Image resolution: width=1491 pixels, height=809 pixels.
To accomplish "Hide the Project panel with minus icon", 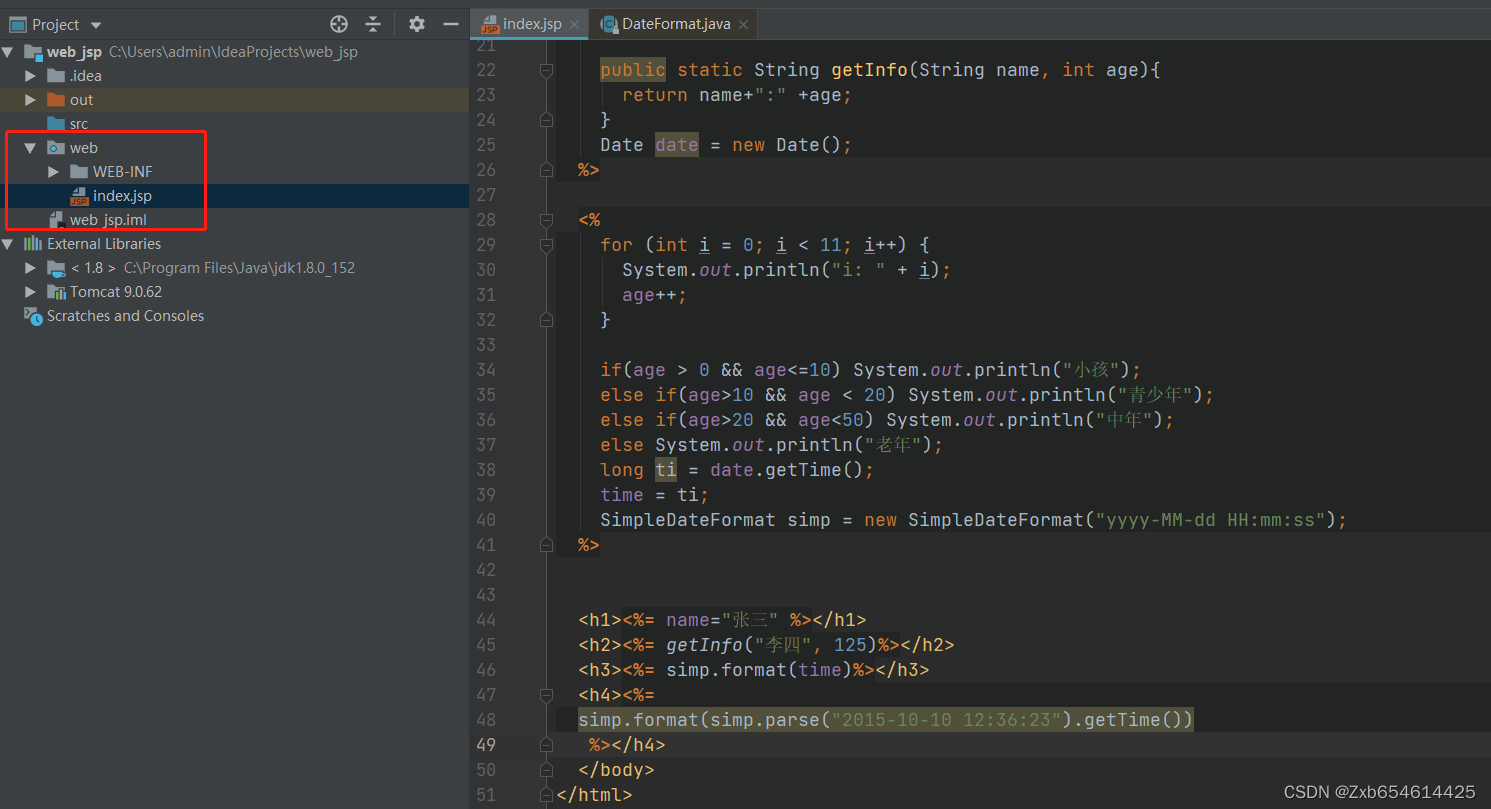I will [x=451, y=24].
